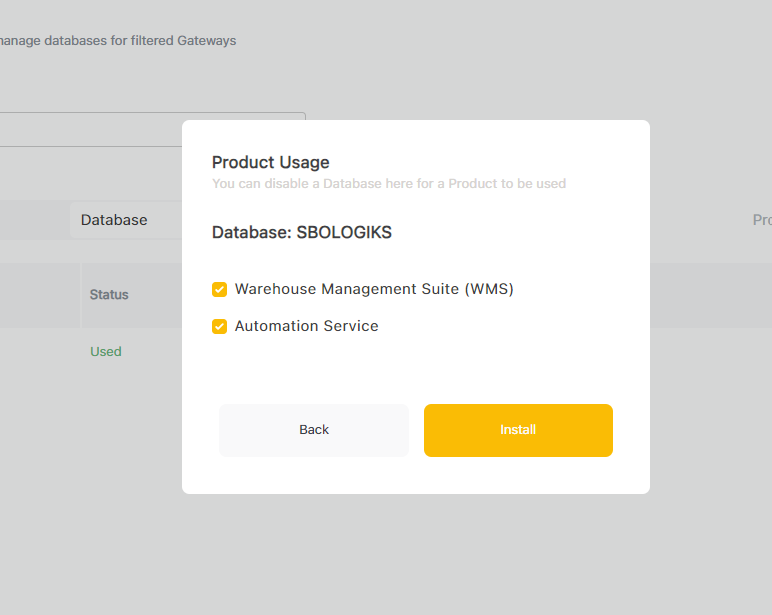Image resolution: width=772 pixels, height=615 pixels.
Task: Uncheck the Warehouse Management Suite (WMS) checkbox
Action: 220,290
